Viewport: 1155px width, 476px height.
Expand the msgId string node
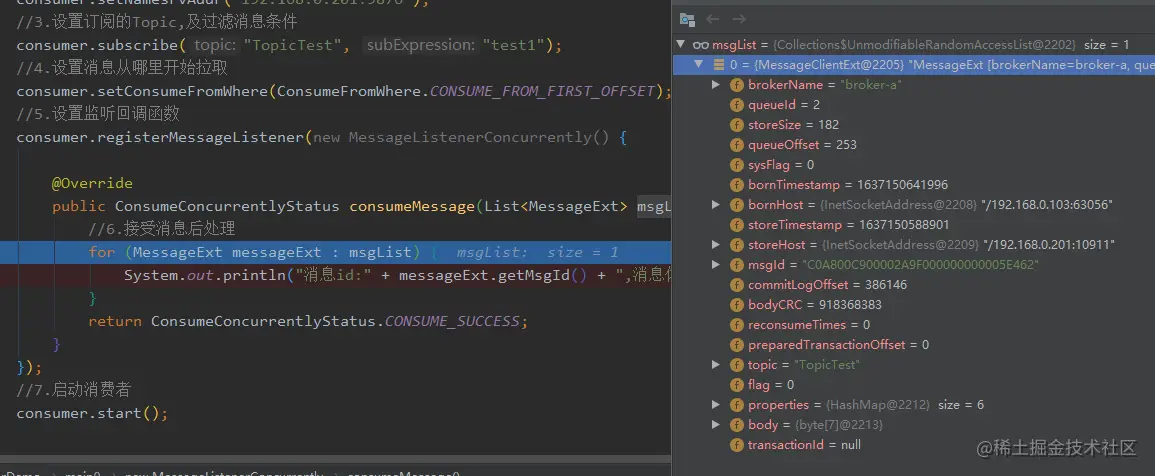pos(715,264)
